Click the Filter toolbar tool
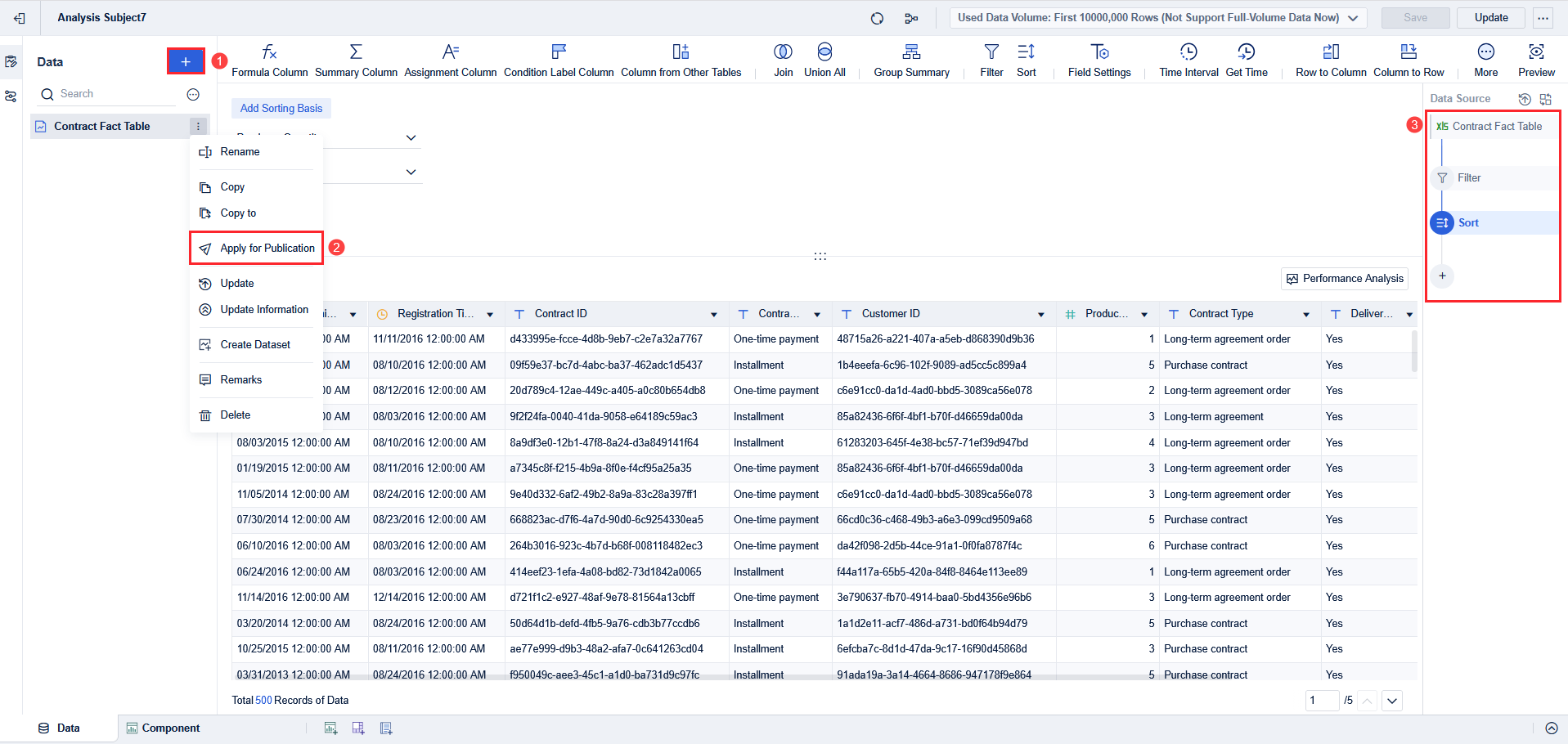This screenshot has width=1568, height=744. [991, 61]
